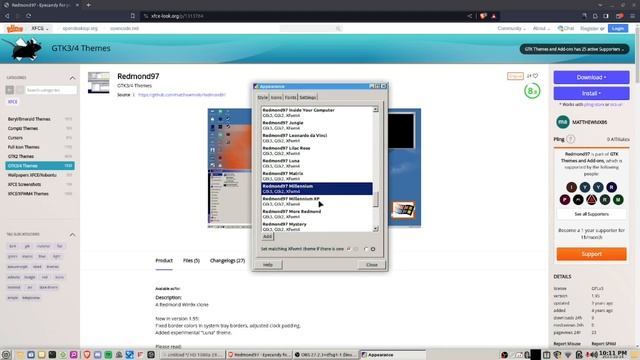Click the MATTHEWMX86 green avatar

coord(563,122)
